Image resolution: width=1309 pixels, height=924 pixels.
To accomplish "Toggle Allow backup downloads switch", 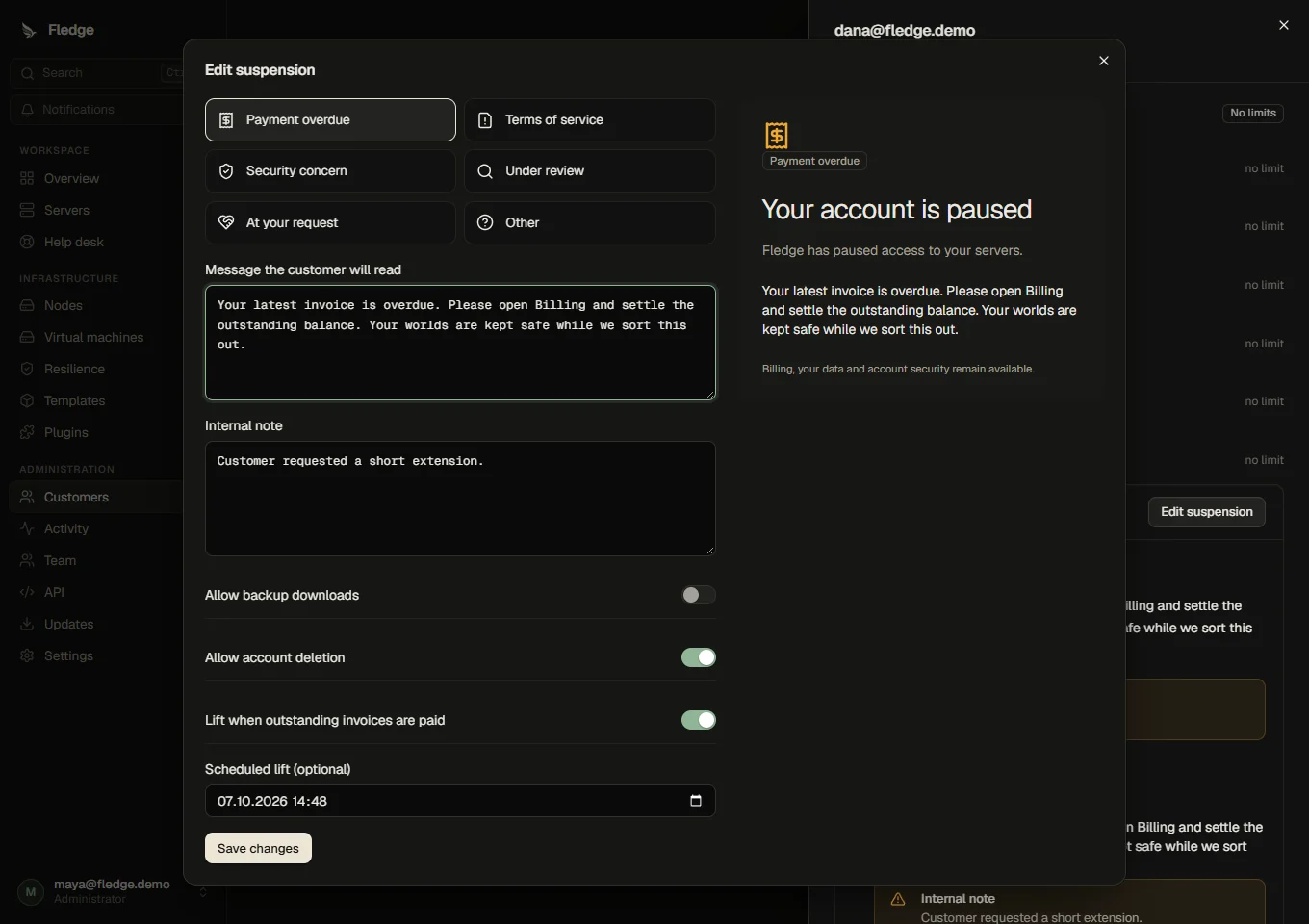I will (x=699, y=595).
